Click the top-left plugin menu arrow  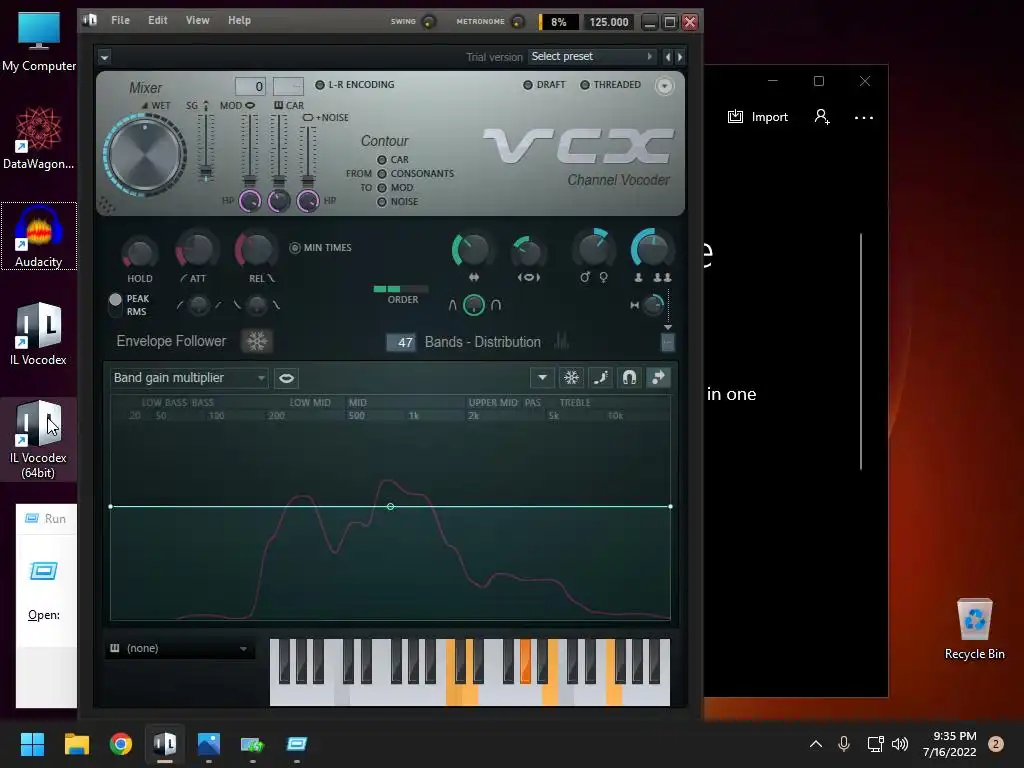click(104, 57)
